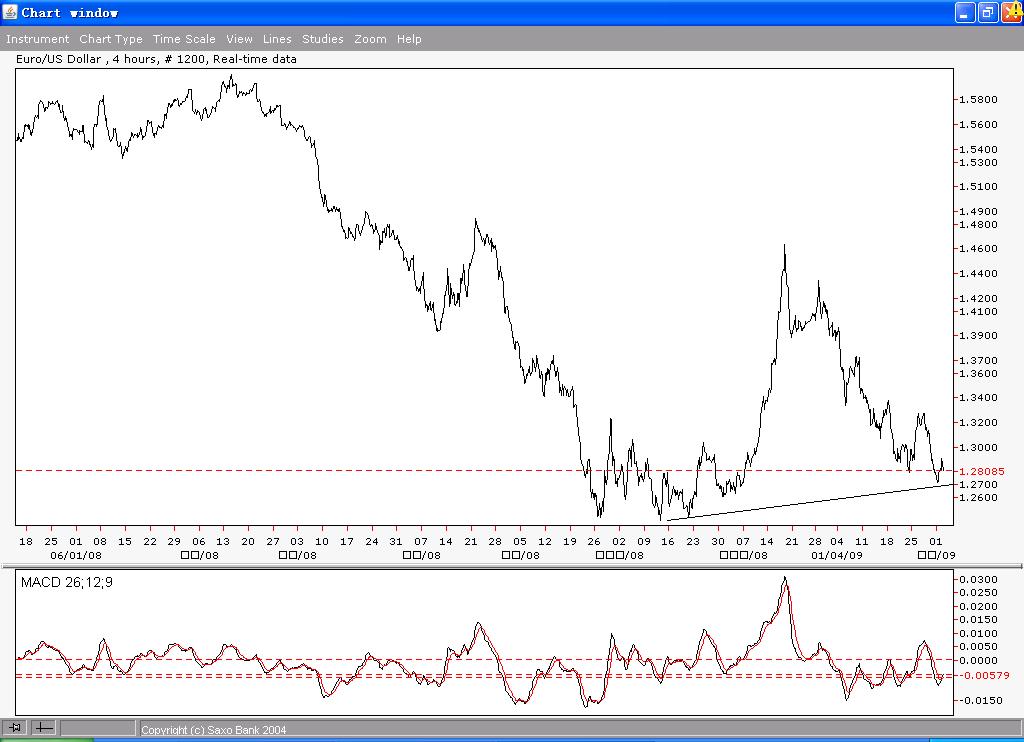Click the MACD 26;12;9 study label
This screenshot has width=1024, height=742.
click(x=67, y=582)
